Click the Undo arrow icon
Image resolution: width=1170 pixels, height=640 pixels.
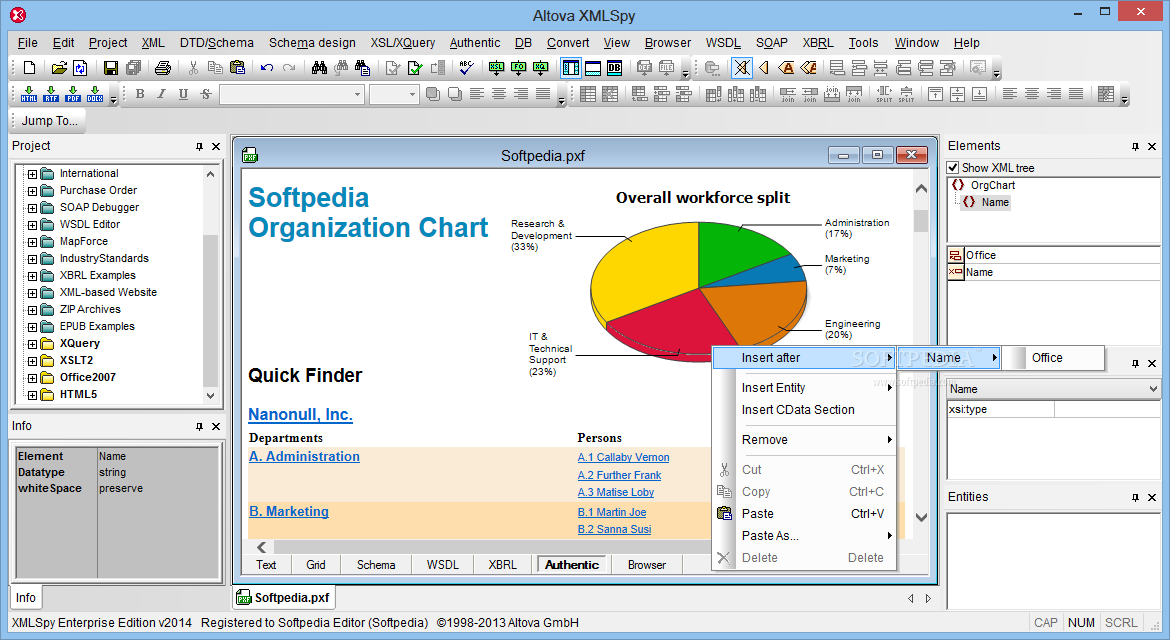click(267, 69)
